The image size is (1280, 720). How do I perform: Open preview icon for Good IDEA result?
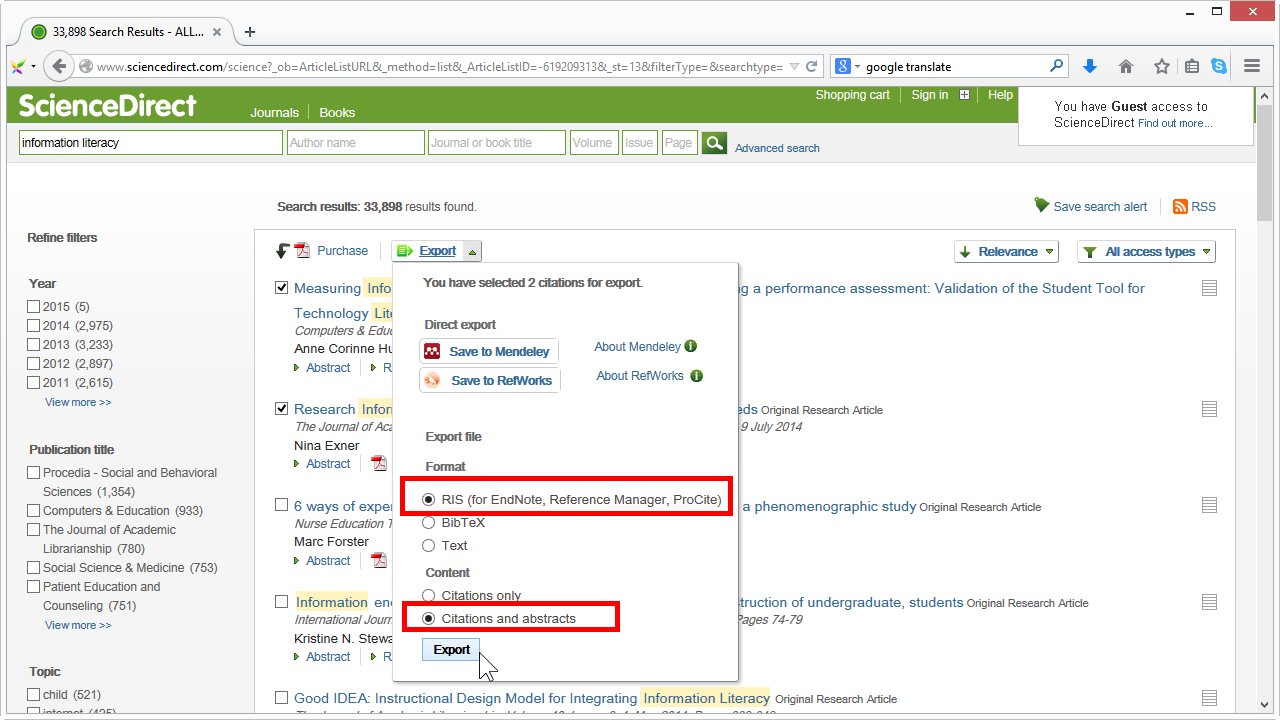[1209, 698]
